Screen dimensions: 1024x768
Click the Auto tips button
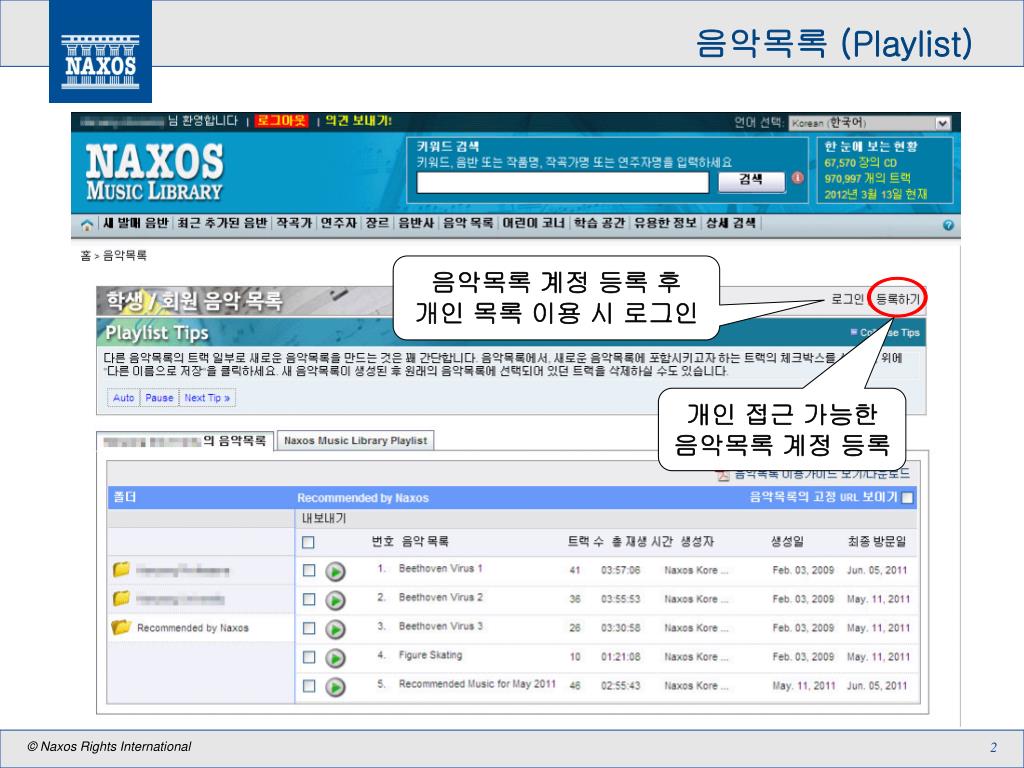click(x=123, y=398)
